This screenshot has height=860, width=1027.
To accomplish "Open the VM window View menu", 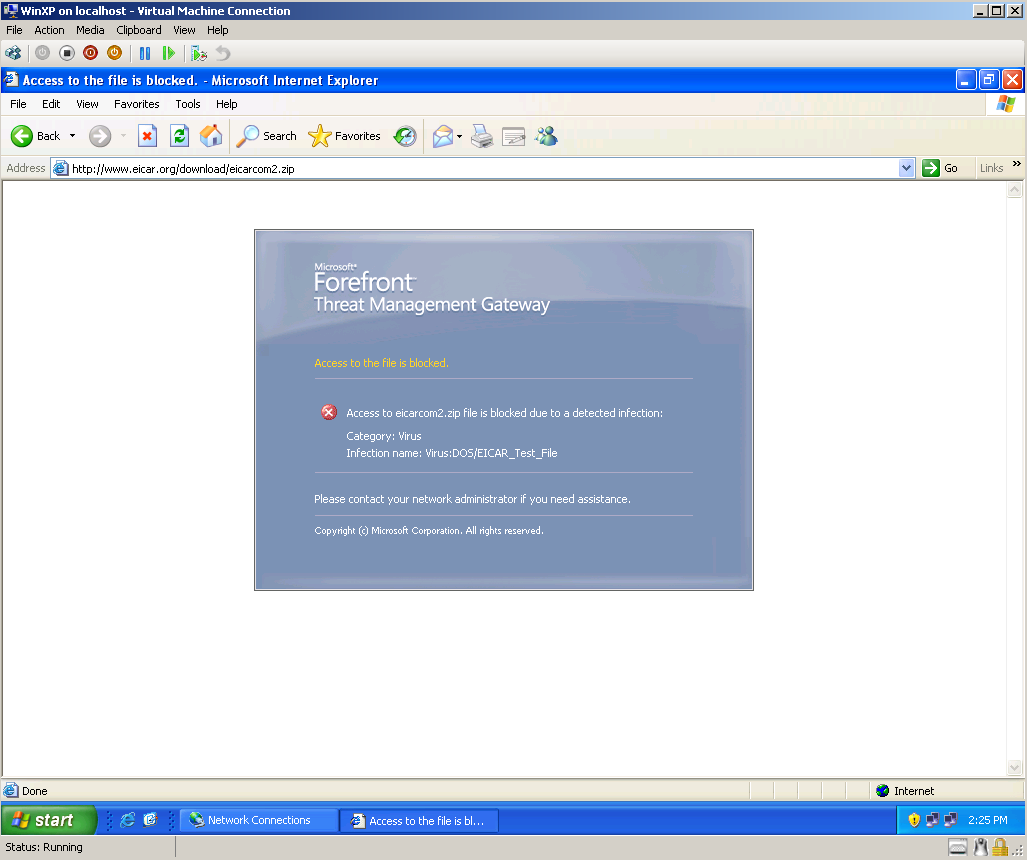I will pyautogui.click(x=184, y=30).
